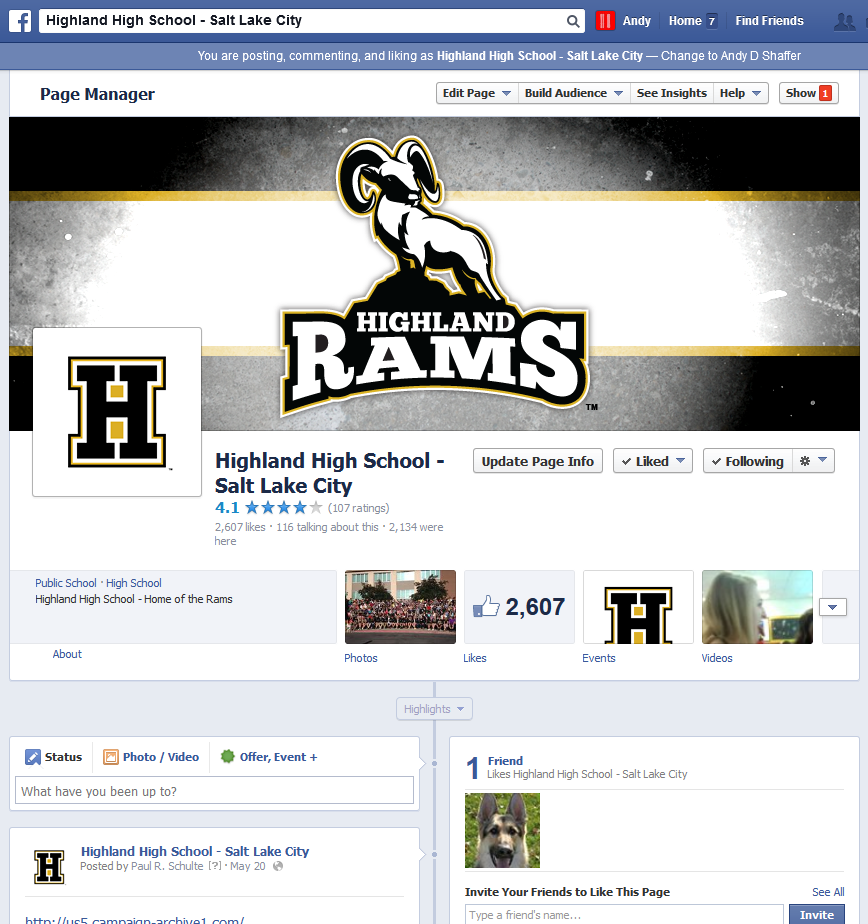This screenshot has height=924, width=868.
Task: Open the About link
Action: pos(67,654)
